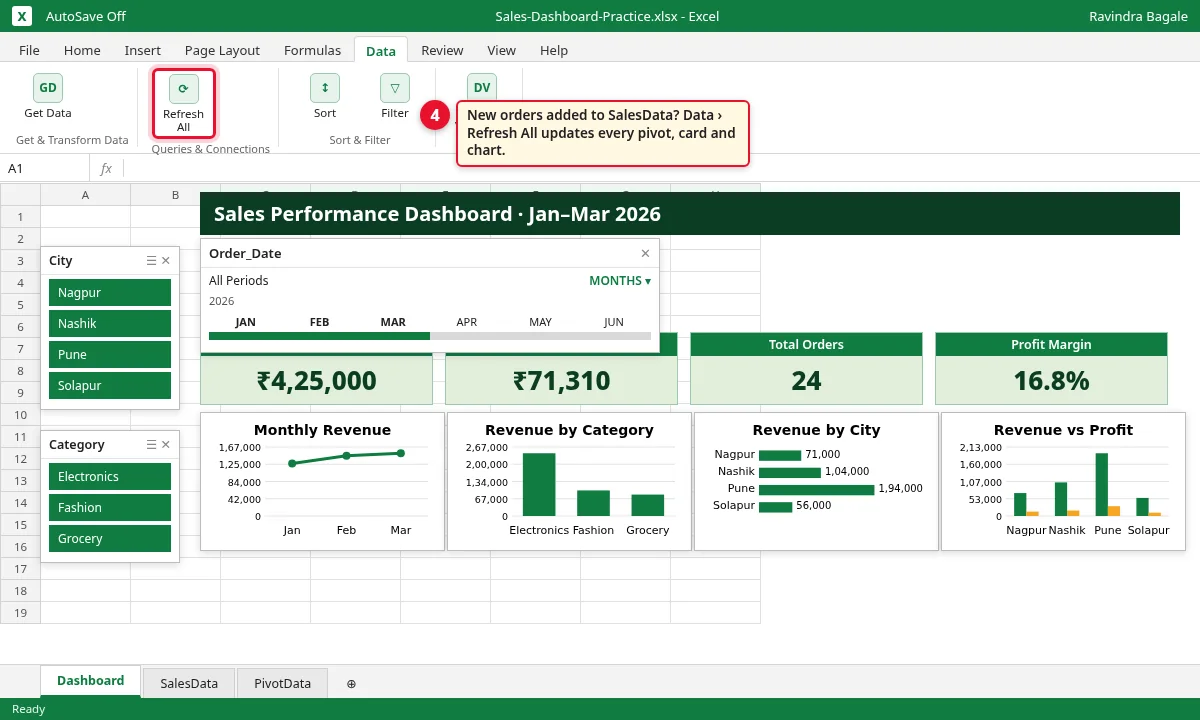Open the SalesData sheet tab
The width and height of the screenshot is (1200, 720).
point(189,683)
